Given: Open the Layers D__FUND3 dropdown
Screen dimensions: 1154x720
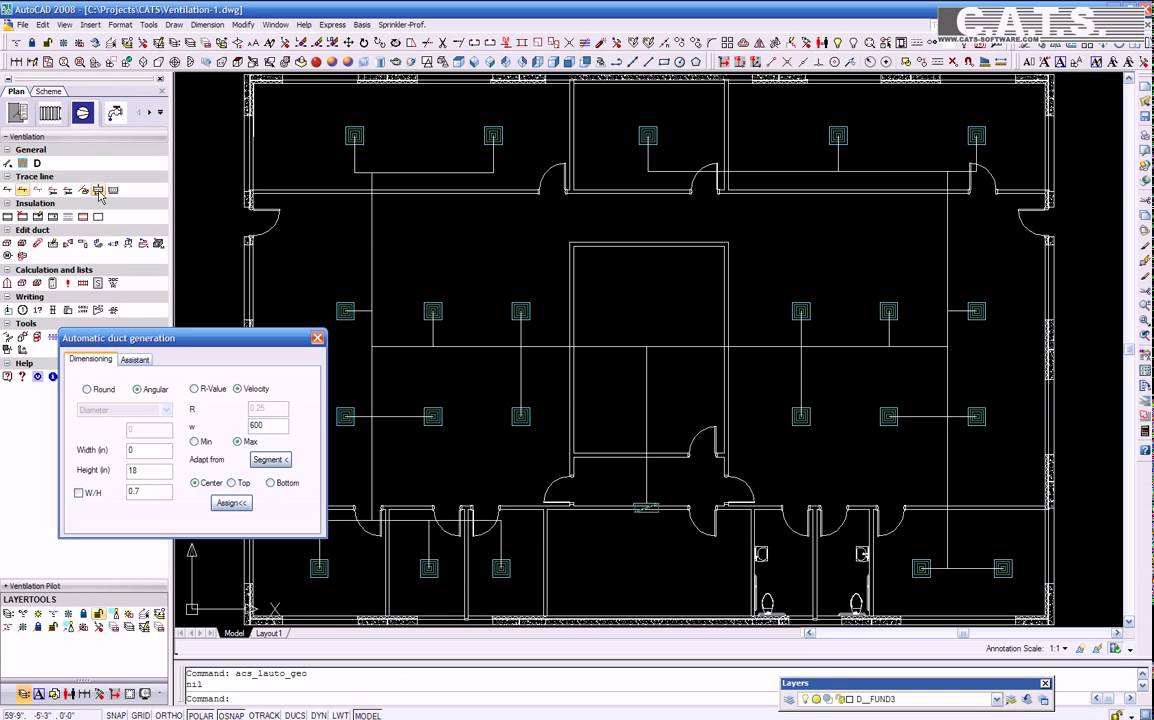Looking at the screenshot, I should (997, 699).
